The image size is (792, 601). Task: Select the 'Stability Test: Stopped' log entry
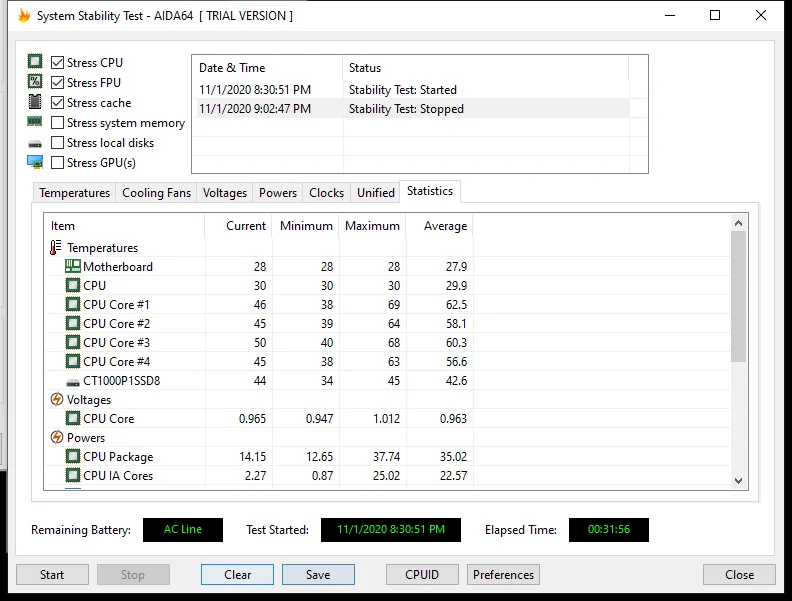coord(412,109)
